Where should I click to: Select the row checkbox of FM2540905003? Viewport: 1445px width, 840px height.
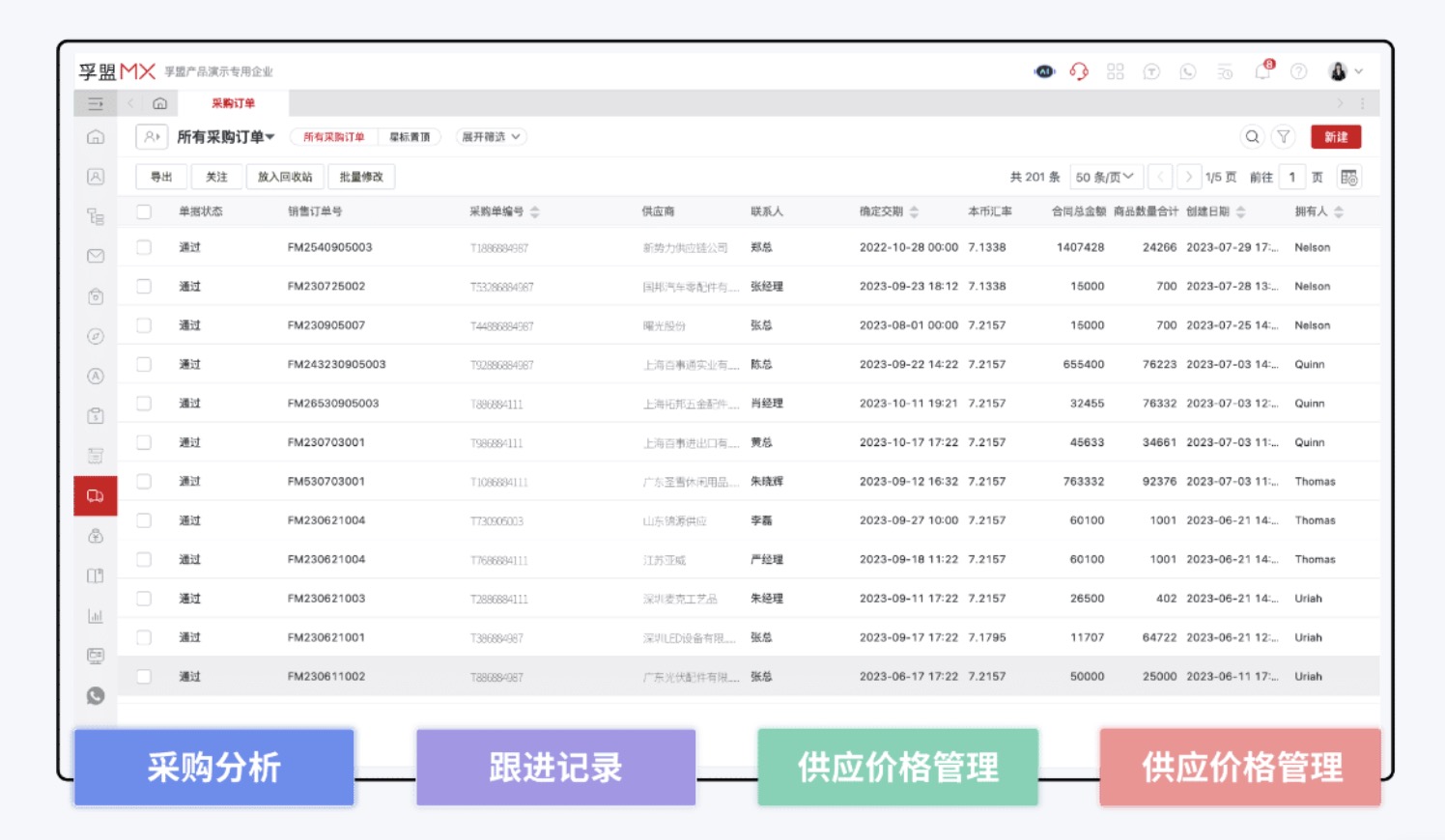click(x=144, y=247)
